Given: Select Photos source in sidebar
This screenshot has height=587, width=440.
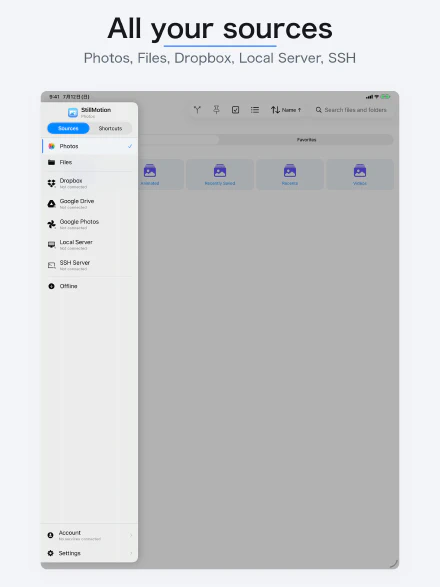Looking at the screenshot, I should (89, 146).
